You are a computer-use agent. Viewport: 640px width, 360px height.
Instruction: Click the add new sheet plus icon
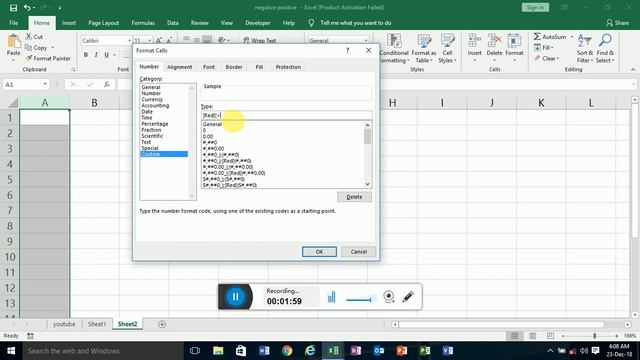coord(162,324)
